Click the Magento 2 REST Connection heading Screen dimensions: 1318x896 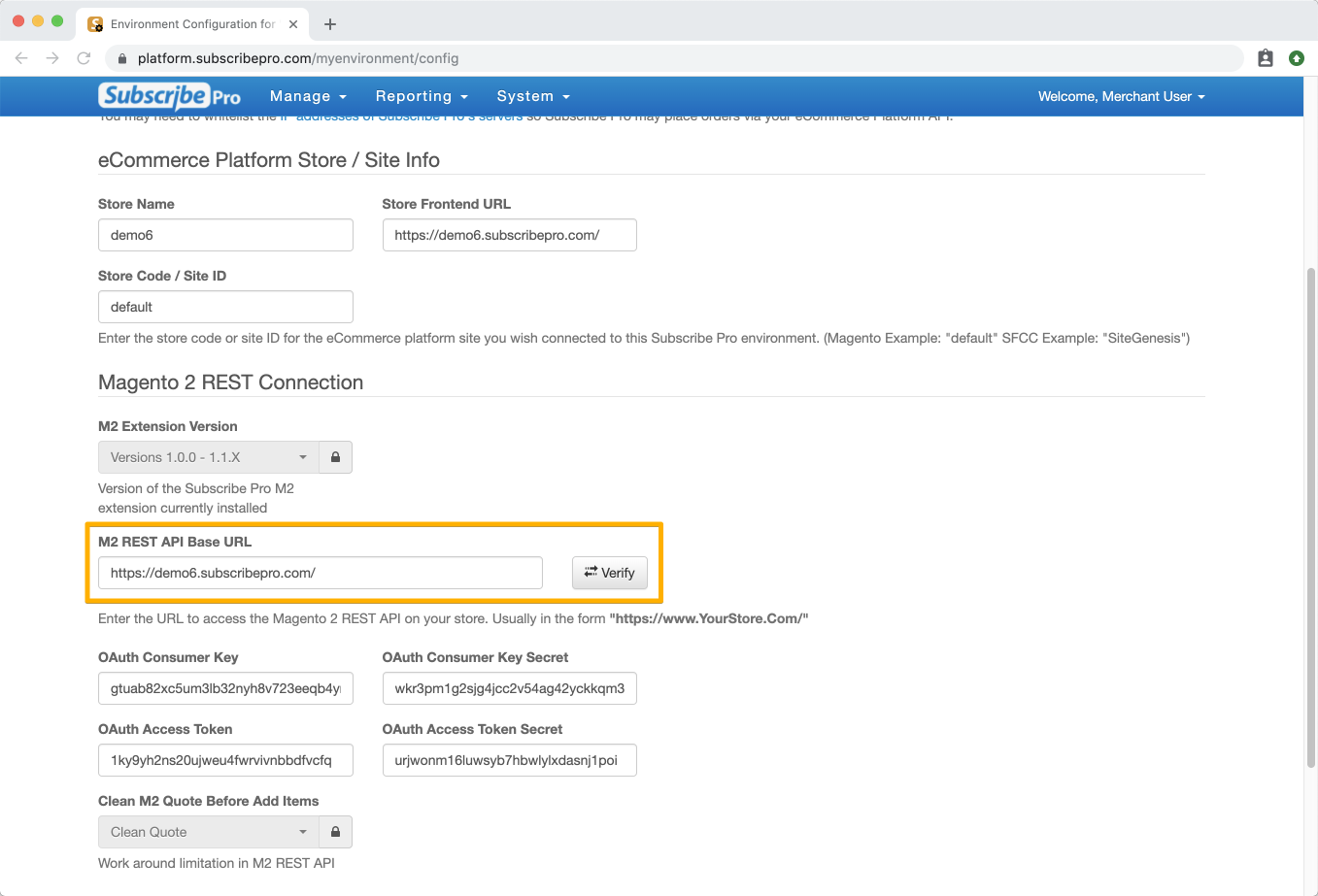point(231,382)
